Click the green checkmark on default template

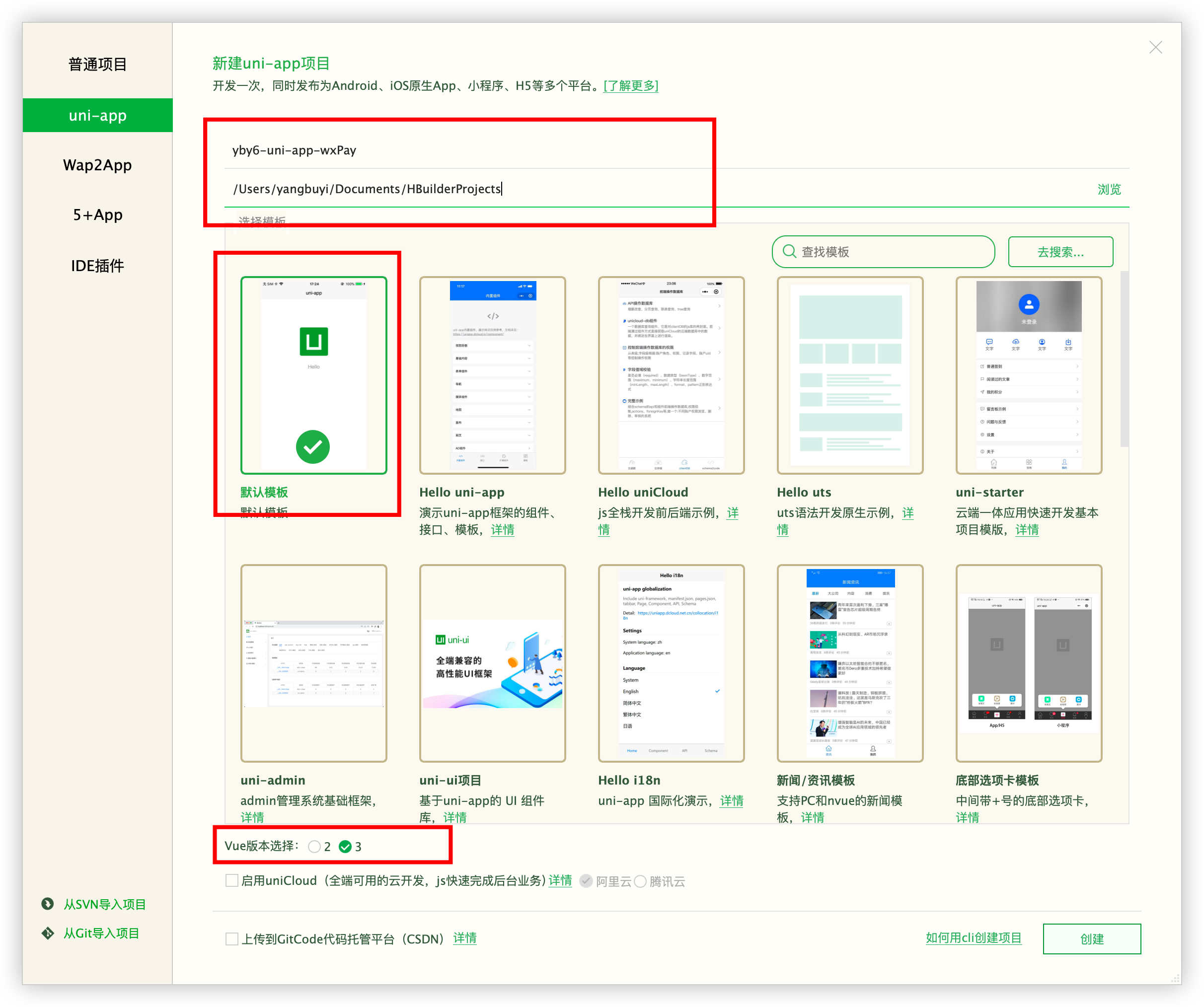312,446
